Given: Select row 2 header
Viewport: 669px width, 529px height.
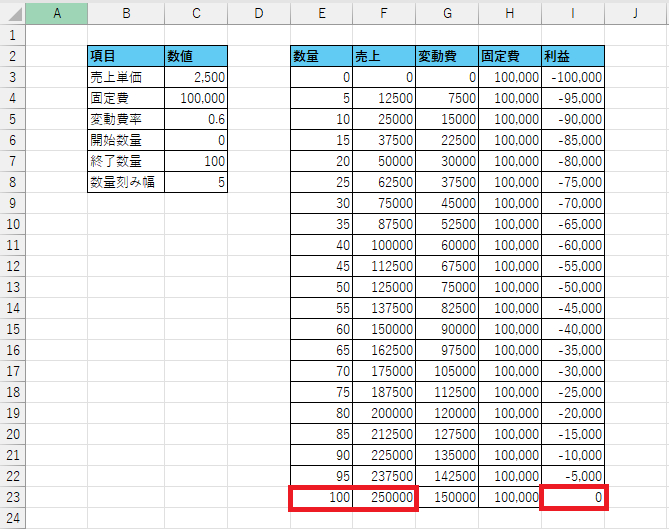Looking at the screenshot, I should click(13, 56).
